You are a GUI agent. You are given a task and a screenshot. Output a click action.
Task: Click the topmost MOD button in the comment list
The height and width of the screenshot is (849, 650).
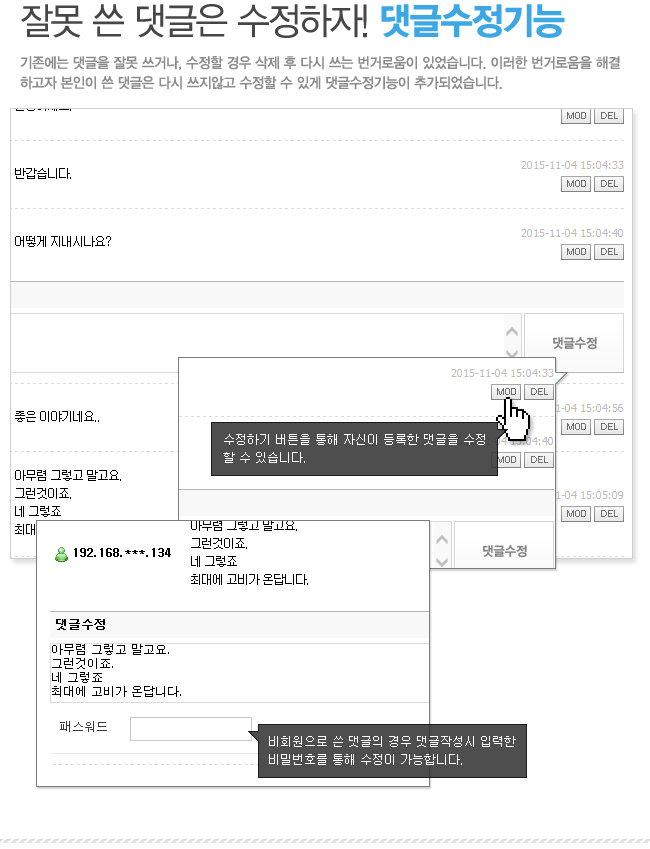tap(576, 116)
